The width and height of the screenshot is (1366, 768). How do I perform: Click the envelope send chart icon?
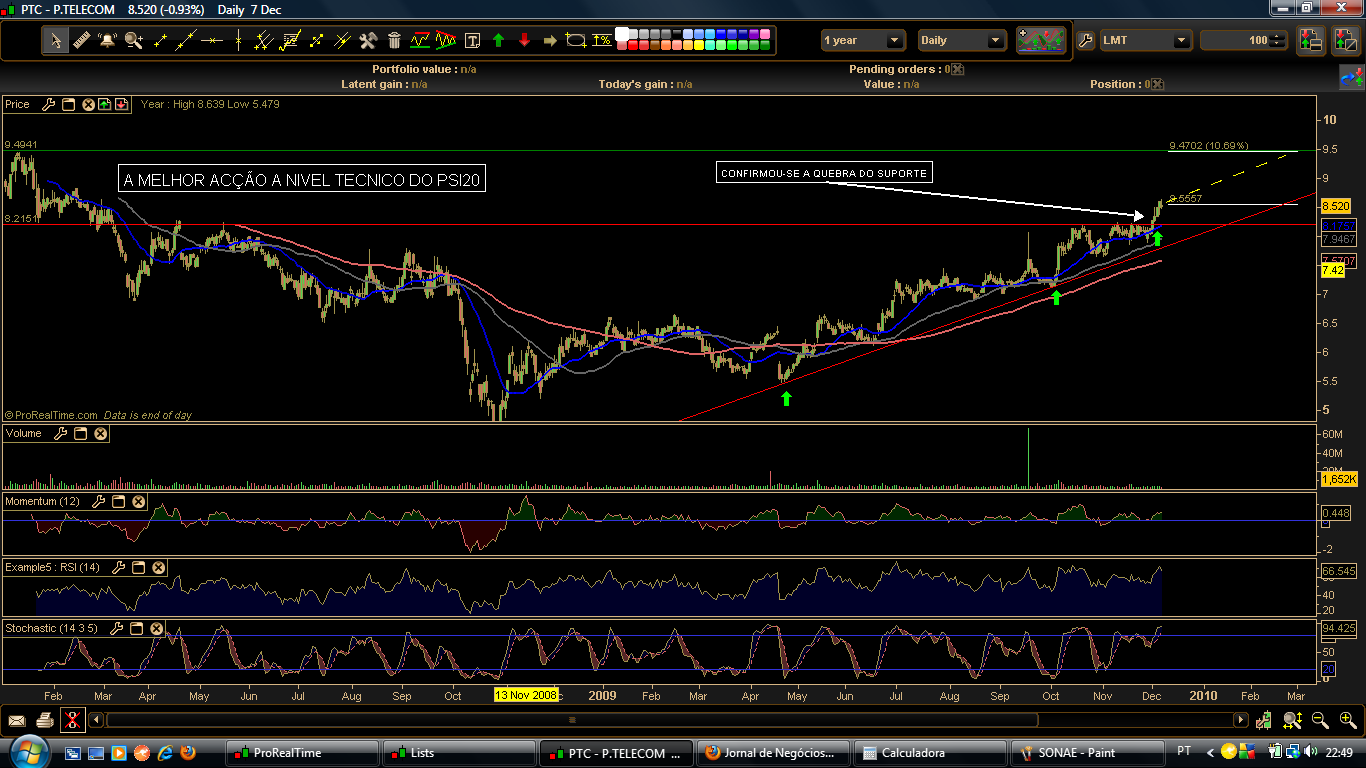17,719
